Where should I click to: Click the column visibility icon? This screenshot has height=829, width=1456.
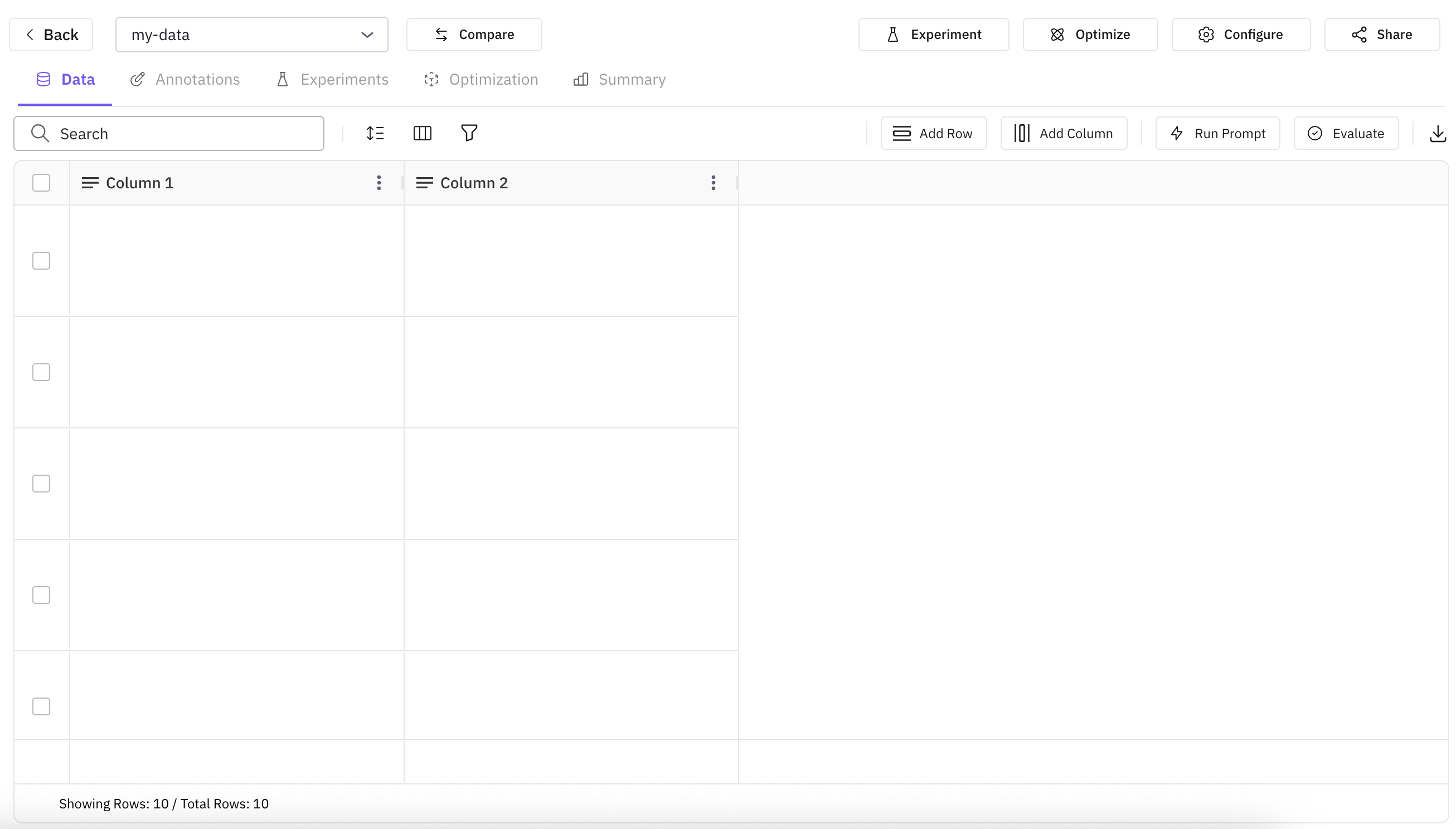pyautogui.click(x=422, y=133)
